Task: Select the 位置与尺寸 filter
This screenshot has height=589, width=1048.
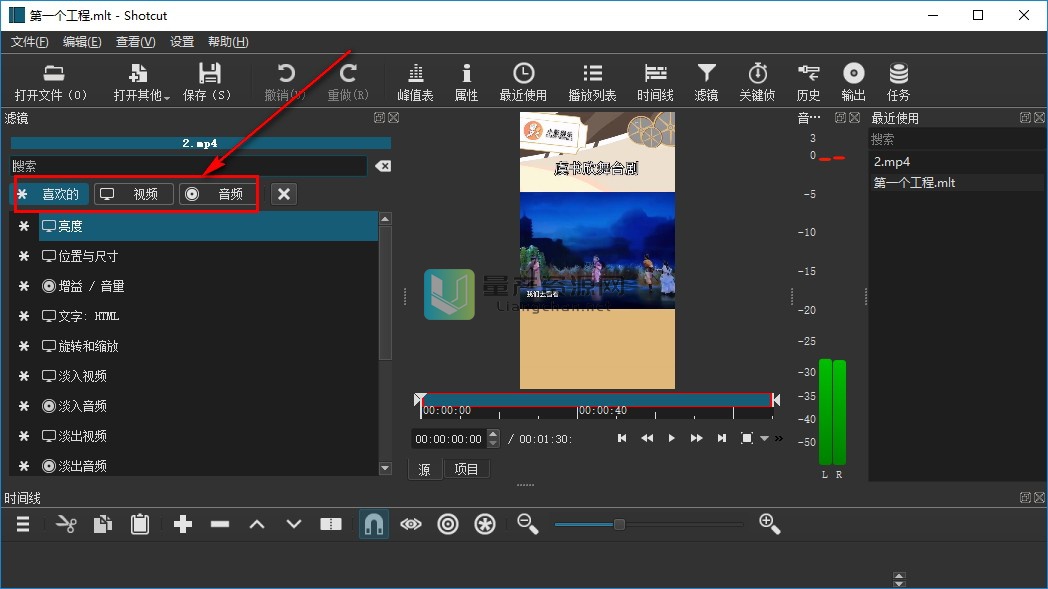Action: [208, 256]
